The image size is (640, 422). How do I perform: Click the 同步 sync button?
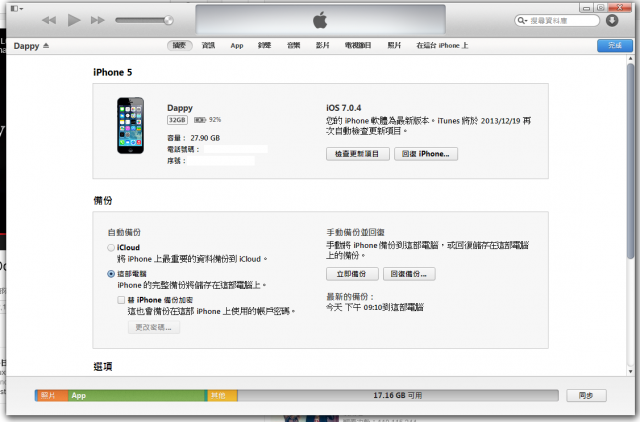[586, 395]
